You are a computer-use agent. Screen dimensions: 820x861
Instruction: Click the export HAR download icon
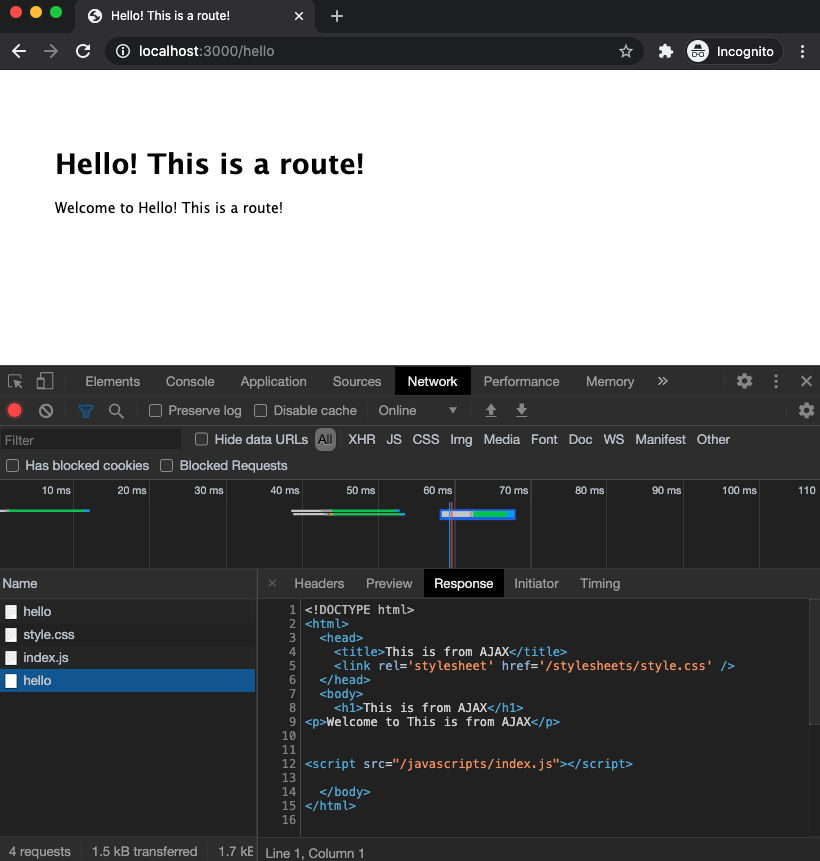click(x=521, y=410)
